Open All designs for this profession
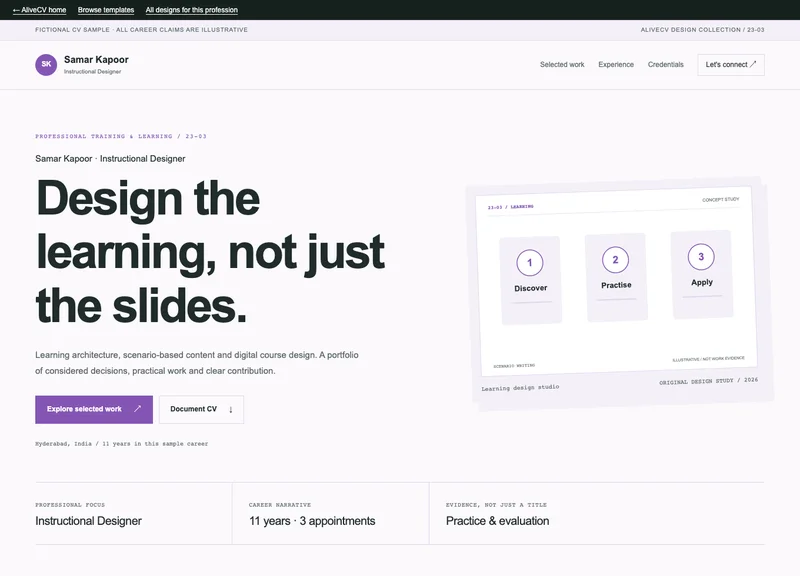This screenshot has width=800, height=576. [191, 10]
